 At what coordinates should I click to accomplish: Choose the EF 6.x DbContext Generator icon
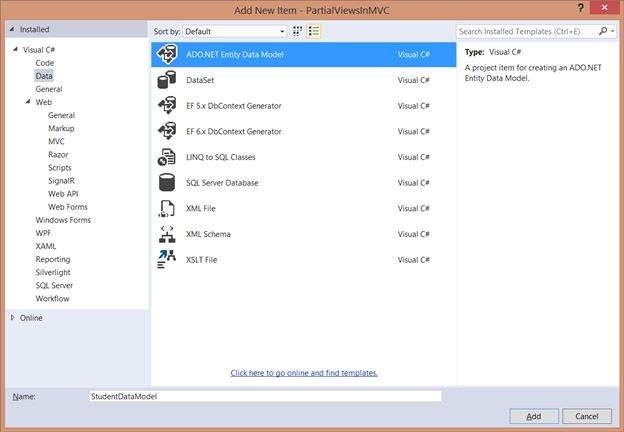coord(167,131)
